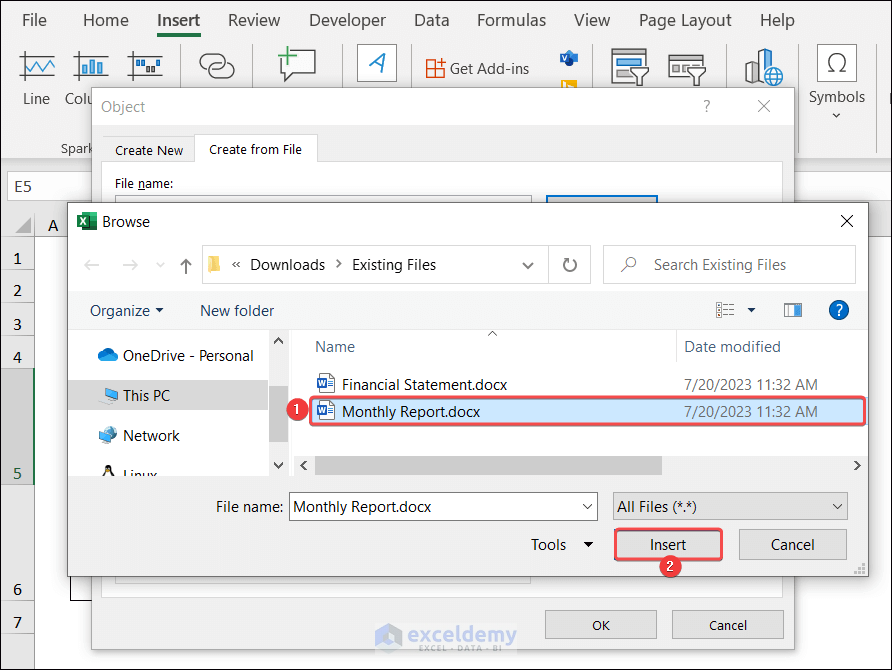Open the View ribbon tab

592,20
